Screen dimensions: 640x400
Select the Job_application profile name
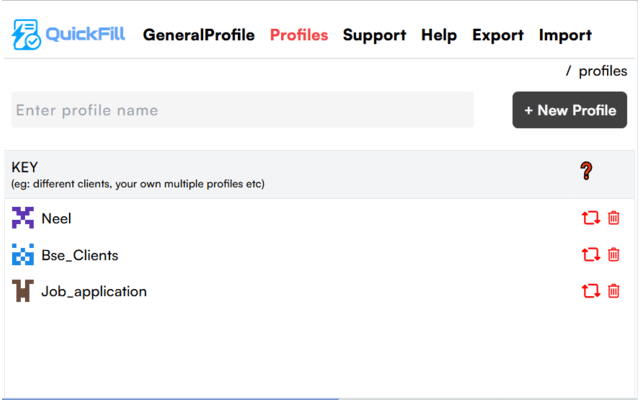point(94,292)
